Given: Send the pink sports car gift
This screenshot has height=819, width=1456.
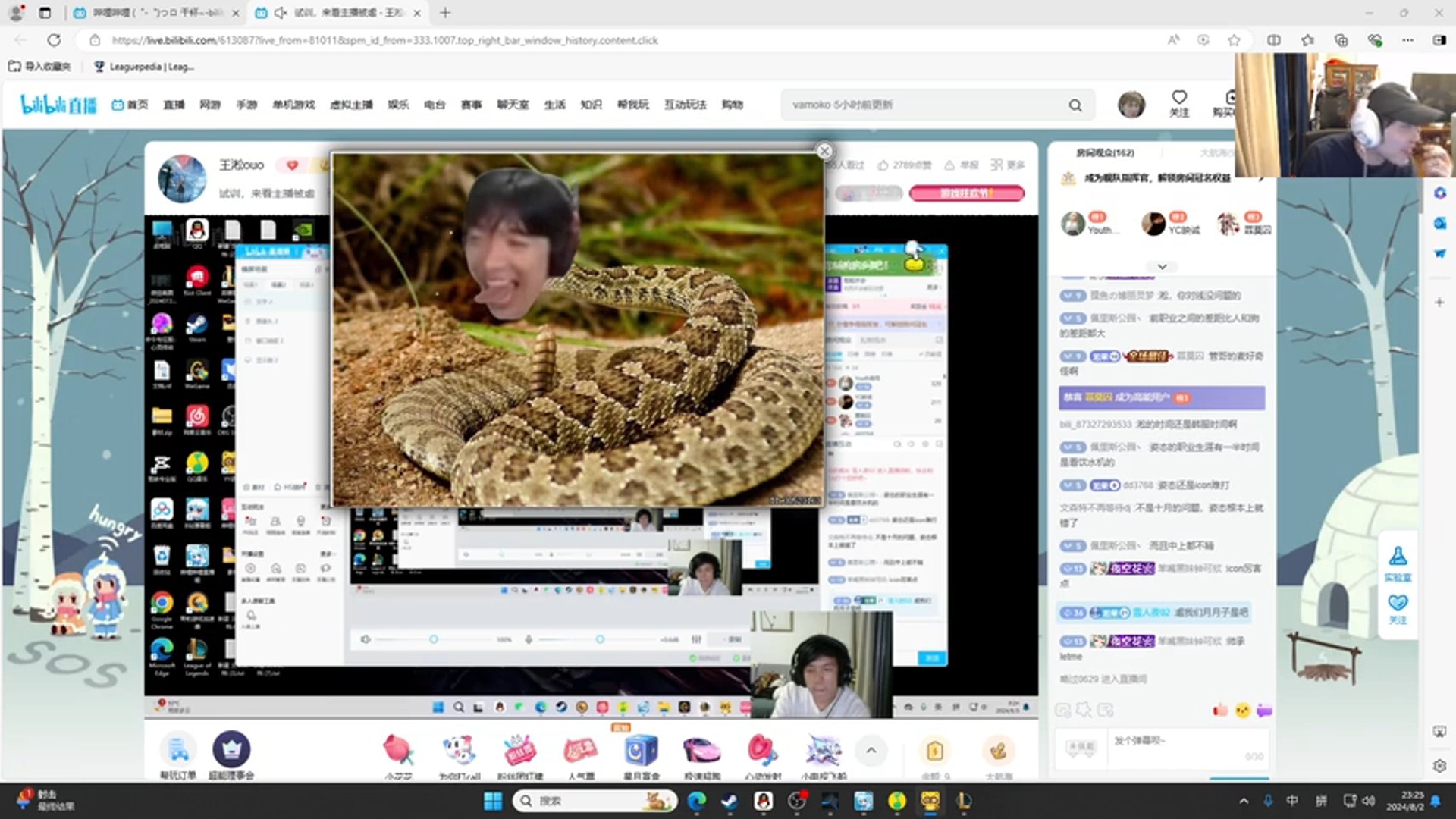Looking at the screenshot, I should tap(702, 751).
